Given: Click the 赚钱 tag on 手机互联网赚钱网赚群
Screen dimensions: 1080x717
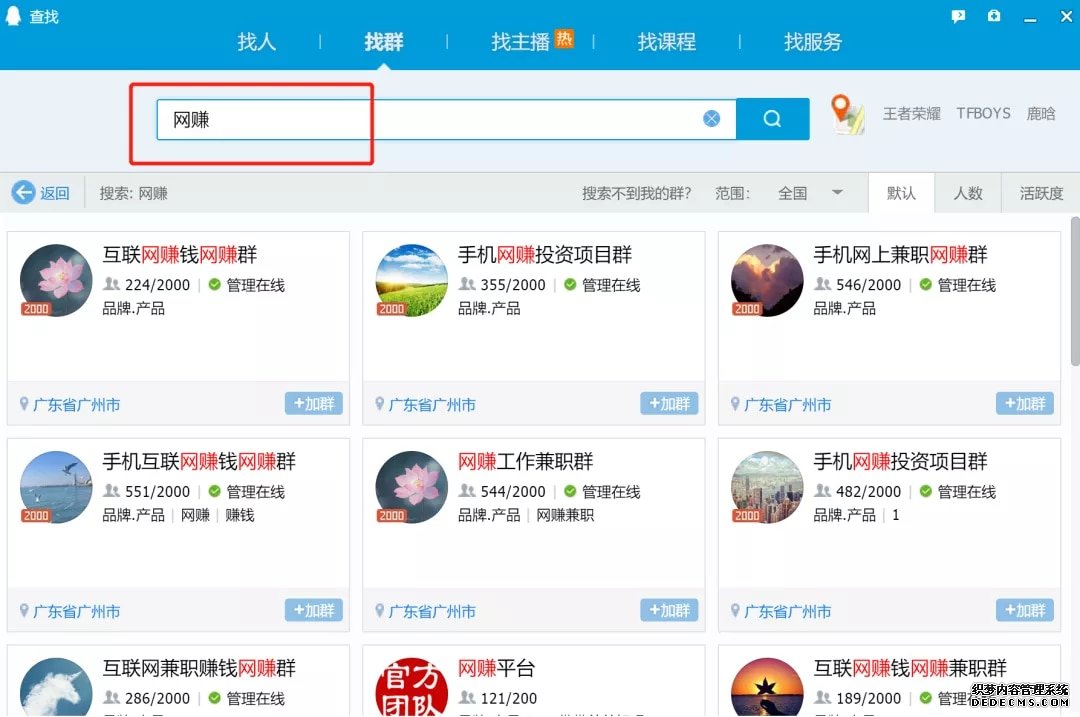Looking at the screenshot, I should (240, 515).
